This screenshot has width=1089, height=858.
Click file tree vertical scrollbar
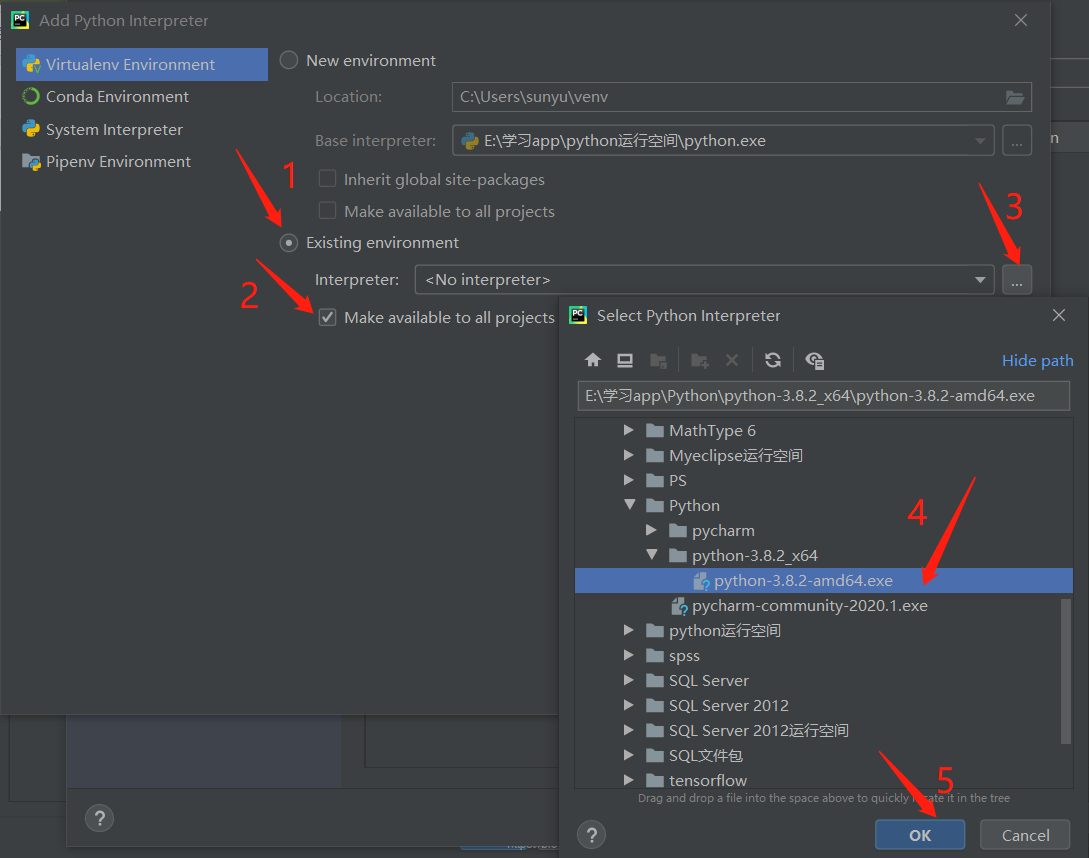pos(1066,670)
